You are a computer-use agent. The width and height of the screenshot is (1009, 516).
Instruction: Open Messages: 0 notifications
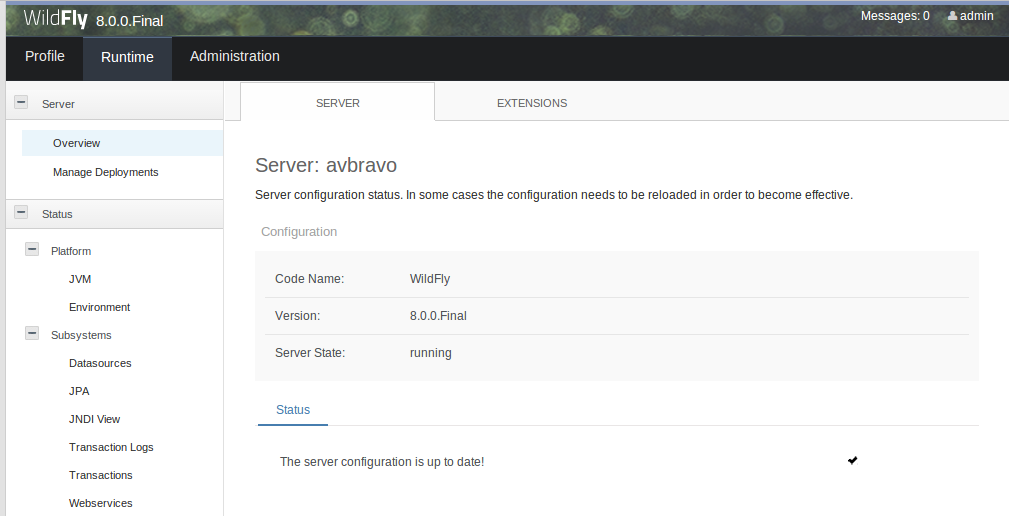click(895, 16)
